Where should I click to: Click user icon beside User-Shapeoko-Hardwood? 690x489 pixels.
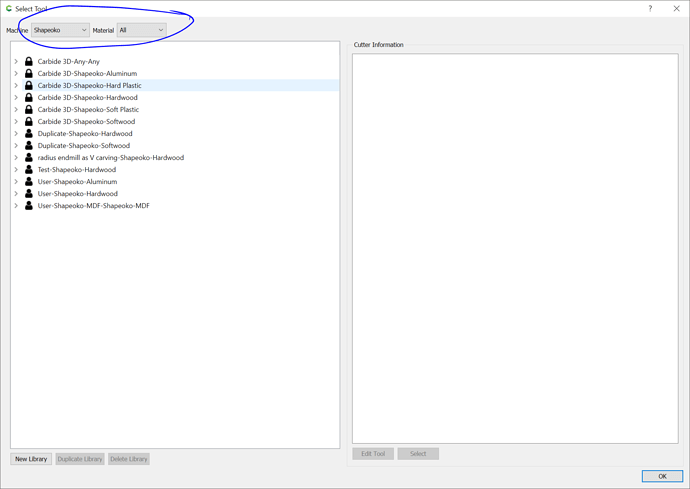coord(29,193)
